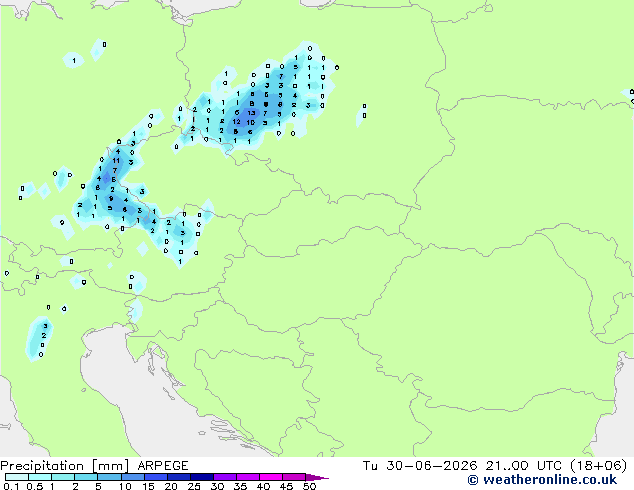Image resolution: width=634 pixels, height=490 pixels.
Task: Click the time '21..00 UTC'
Action: point(524,466)
